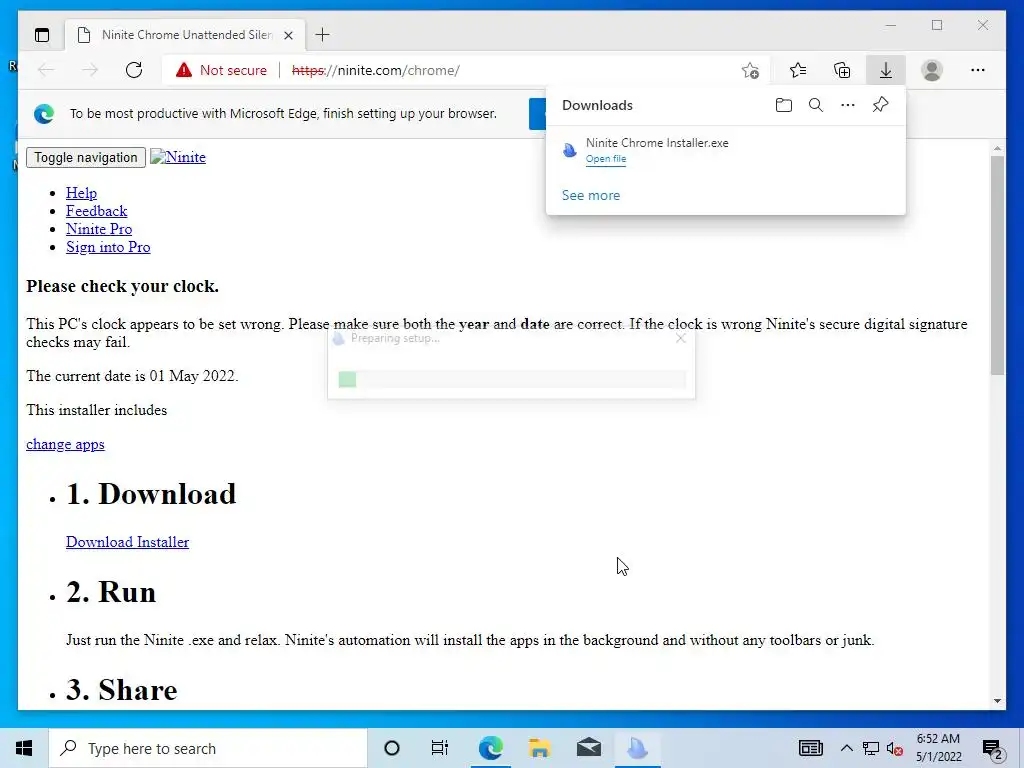Open the Sign into Pro link
The height and width of the screenshot is (768, 1024).
108,247
